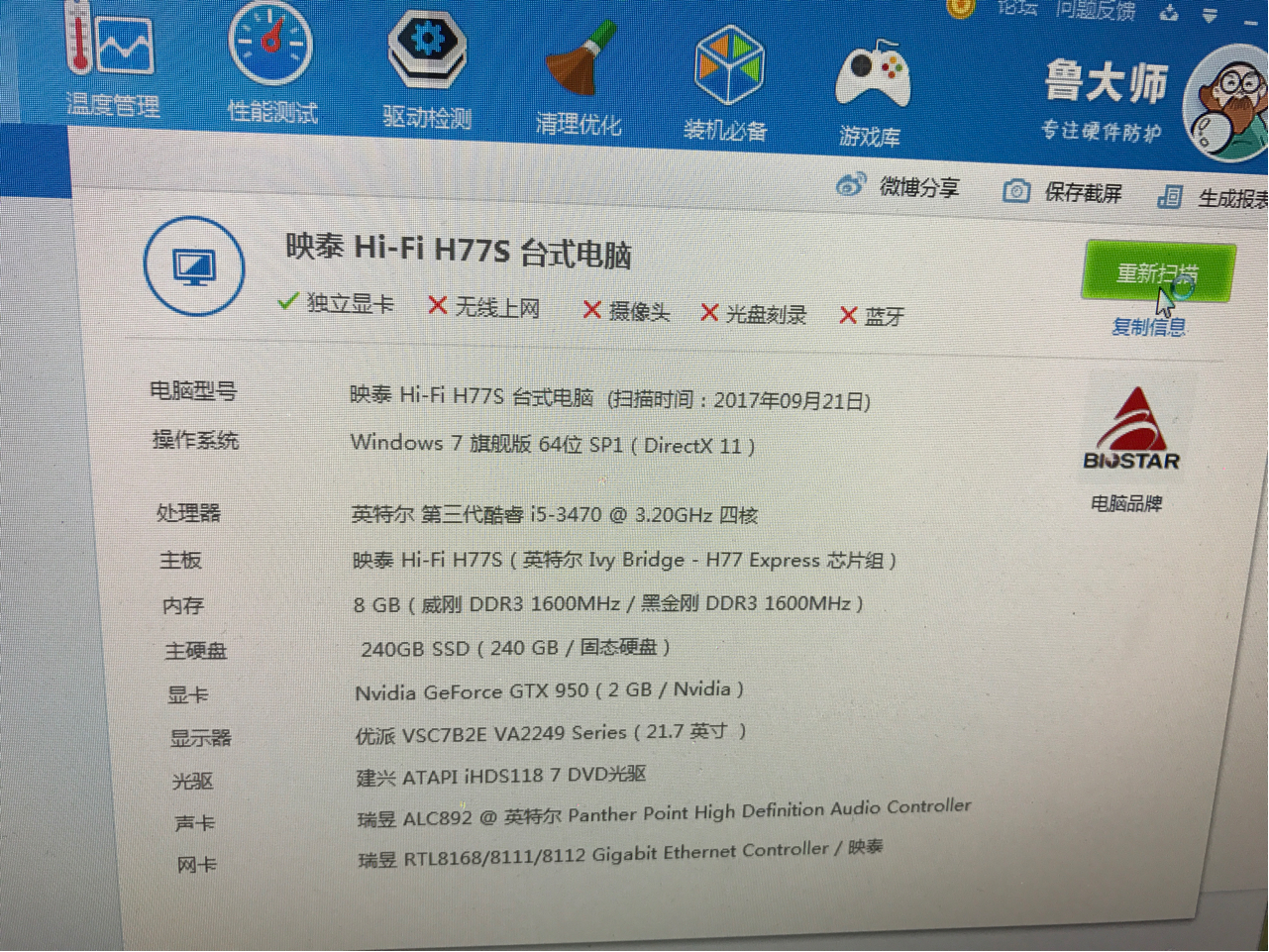Viewport: 1269px width, 952px height.
Task: Open the 性能测试 performance test gauge
Action: pyautogui.click(x=271, y=64)
